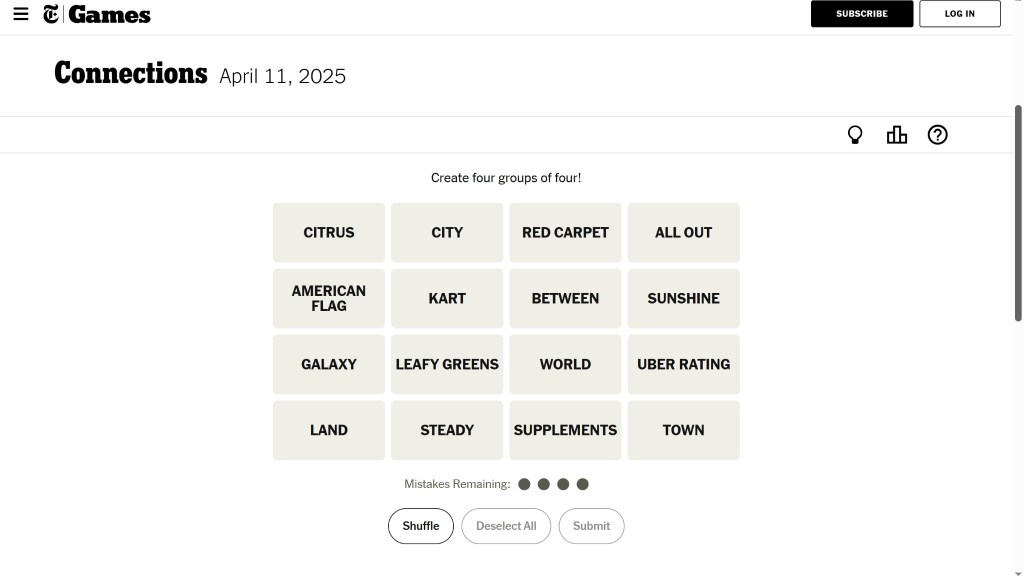This screenshot has width=1024, height=576.
Task: Click the Submit button
Action: 591,526
